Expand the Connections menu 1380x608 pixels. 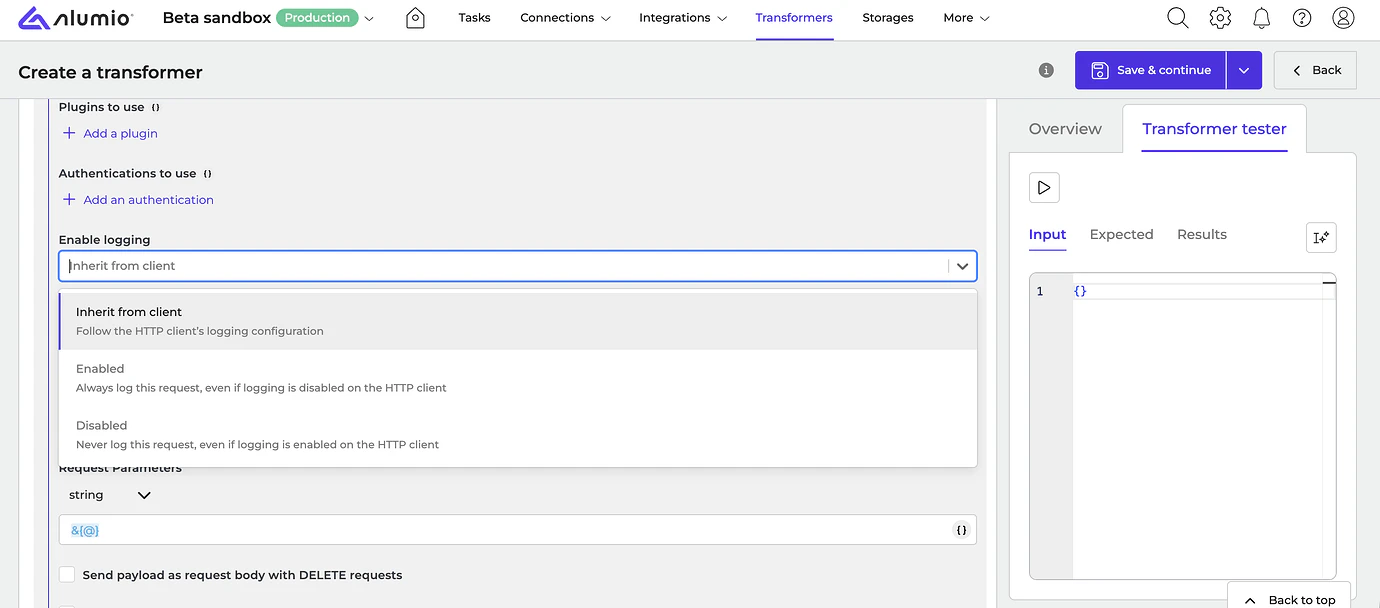(x=565, y=18)
